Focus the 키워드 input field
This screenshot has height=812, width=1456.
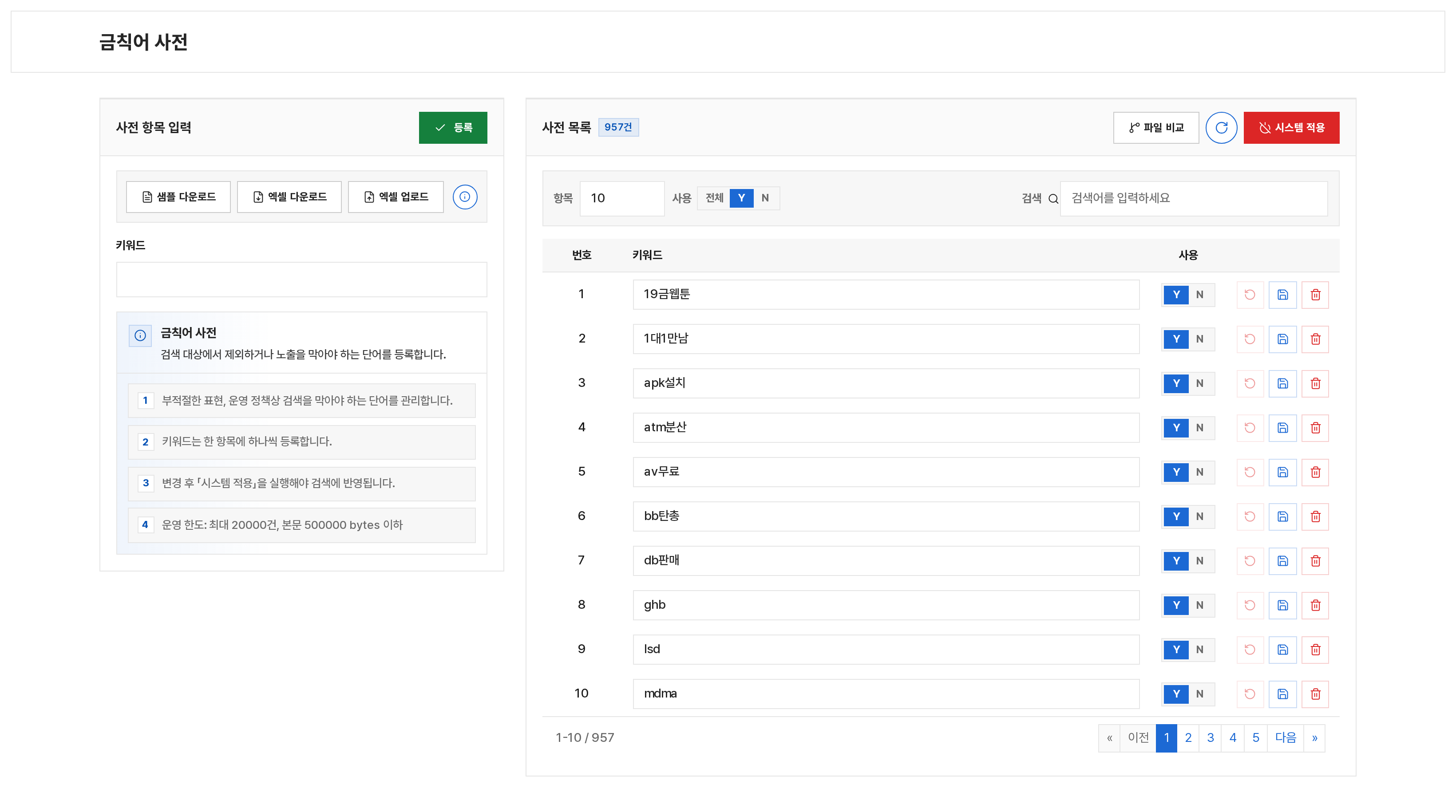[301, 279]
